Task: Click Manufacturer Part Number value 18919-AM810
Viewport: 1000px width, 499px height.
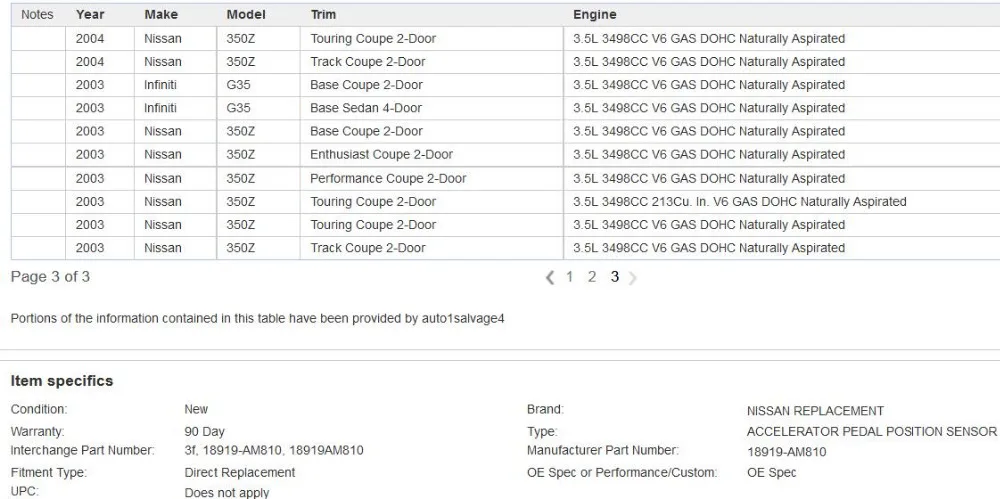Action: click(786, 452)
